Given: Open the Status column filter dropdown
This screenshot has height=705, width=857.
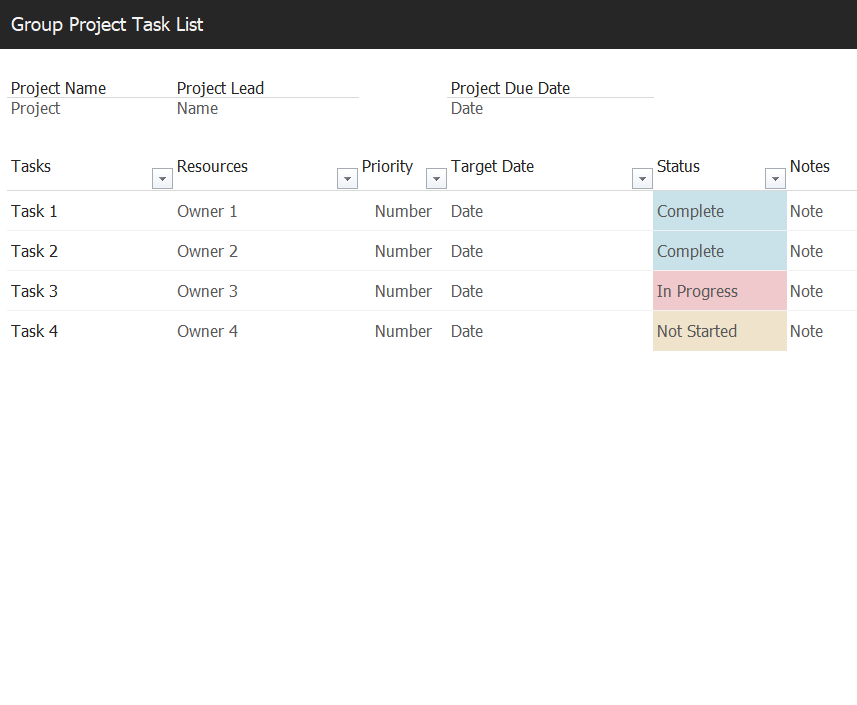Looking at the screenshot, I should 775,179.
